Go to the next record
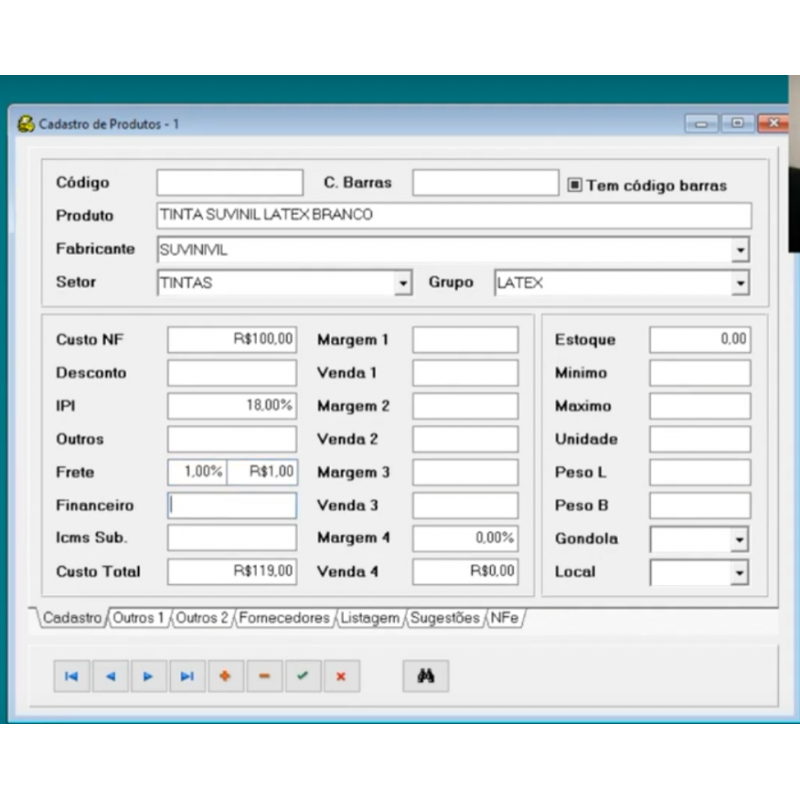 pos(148,676)
